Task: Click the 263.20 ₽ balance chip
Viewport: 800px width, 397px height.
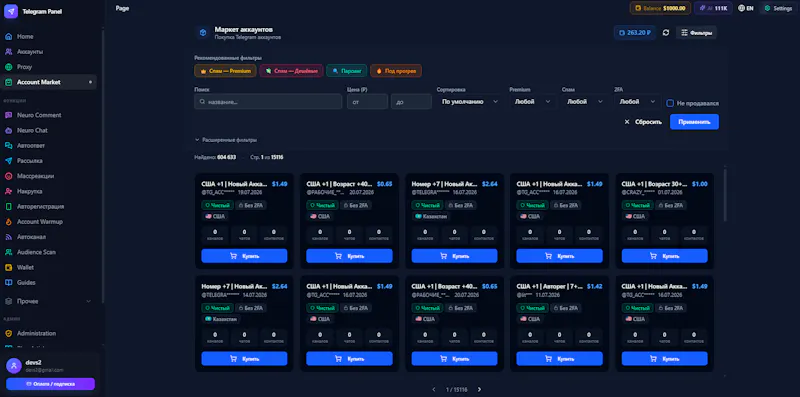Action: coord(635,33)
